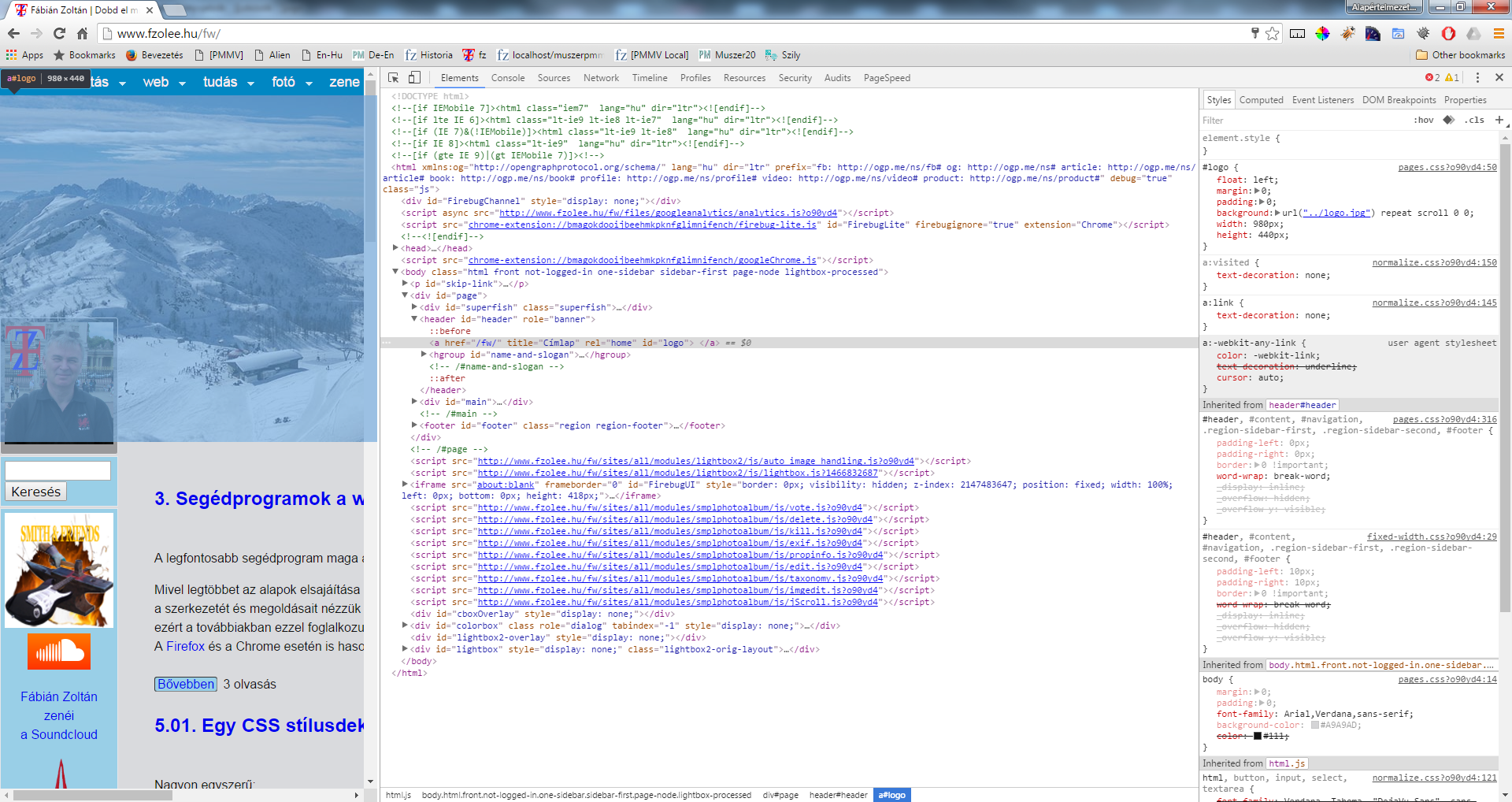Screen dimensions: 1512x802
Task: Switch to the Sources tab
Action: click(x=554, y=78)
